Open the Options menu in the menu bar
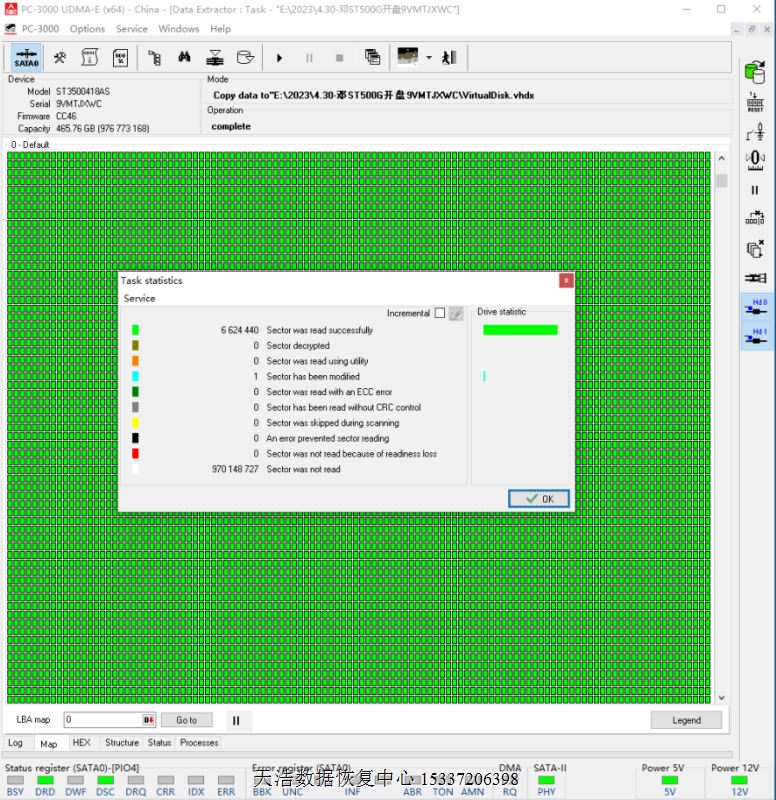Screen dimensions: 776x800 tap(87, 29)
